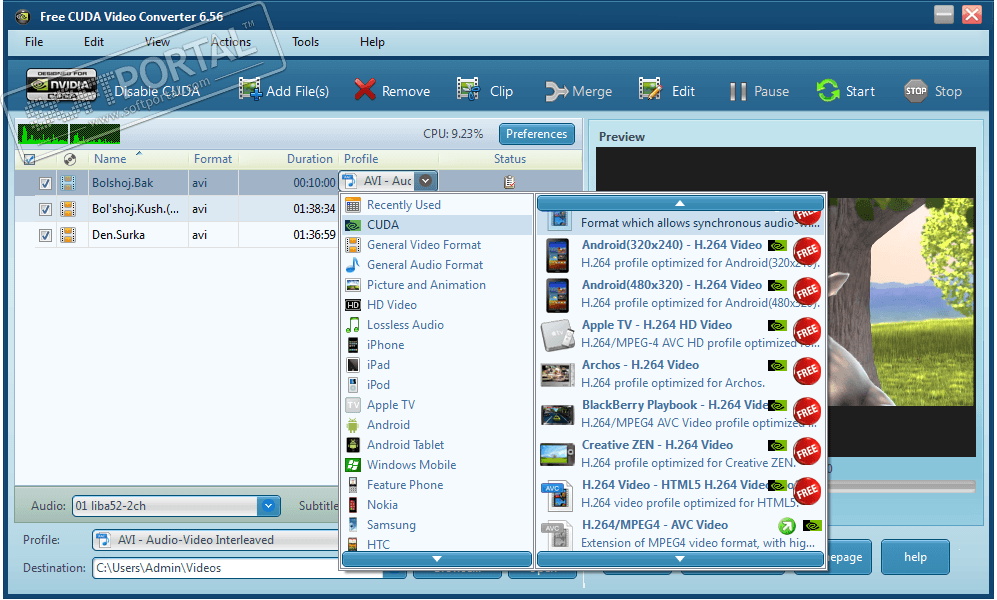Image resolution: width=997 pixels, height=600 pixels.
Task: Sort list by Name column header
Action: point(110,159)
